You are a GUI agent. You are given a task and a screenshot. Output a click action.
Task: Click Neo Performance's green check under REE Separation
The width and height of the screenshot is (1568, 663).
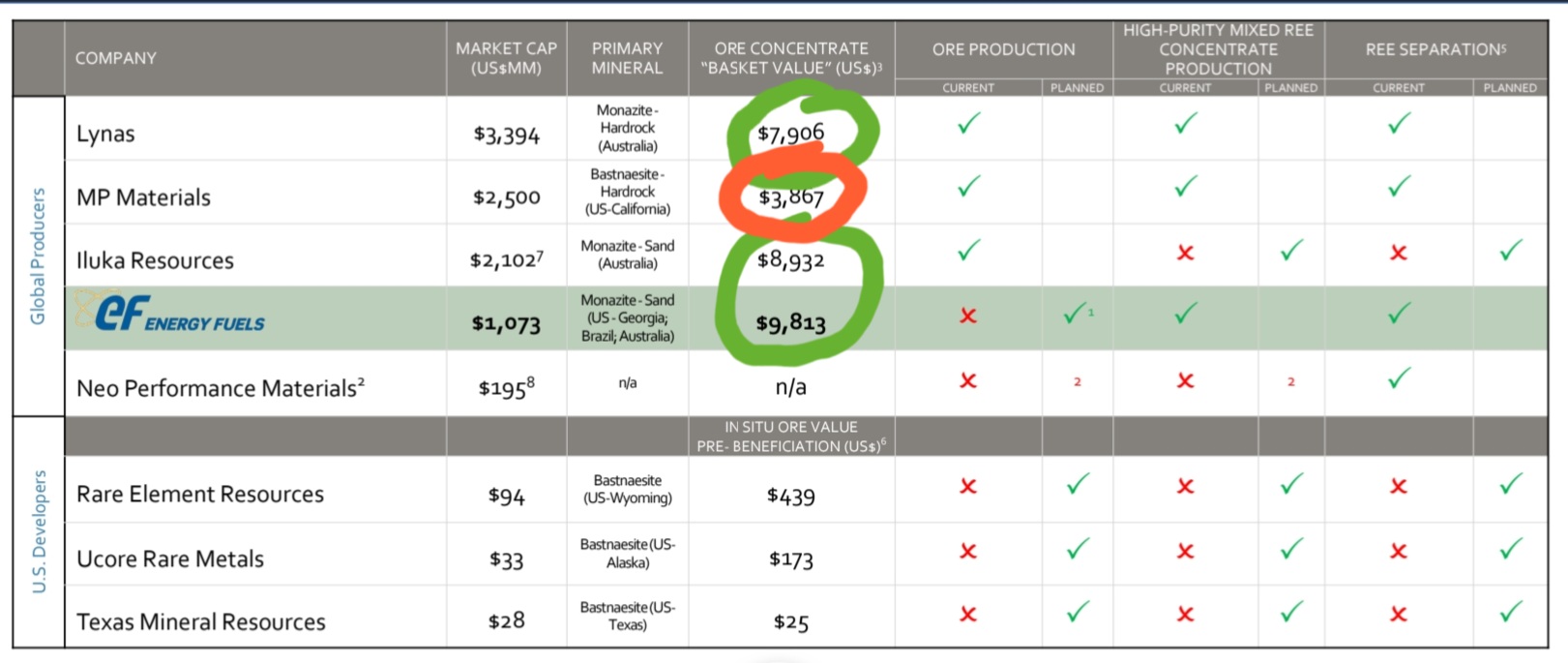1399,378
